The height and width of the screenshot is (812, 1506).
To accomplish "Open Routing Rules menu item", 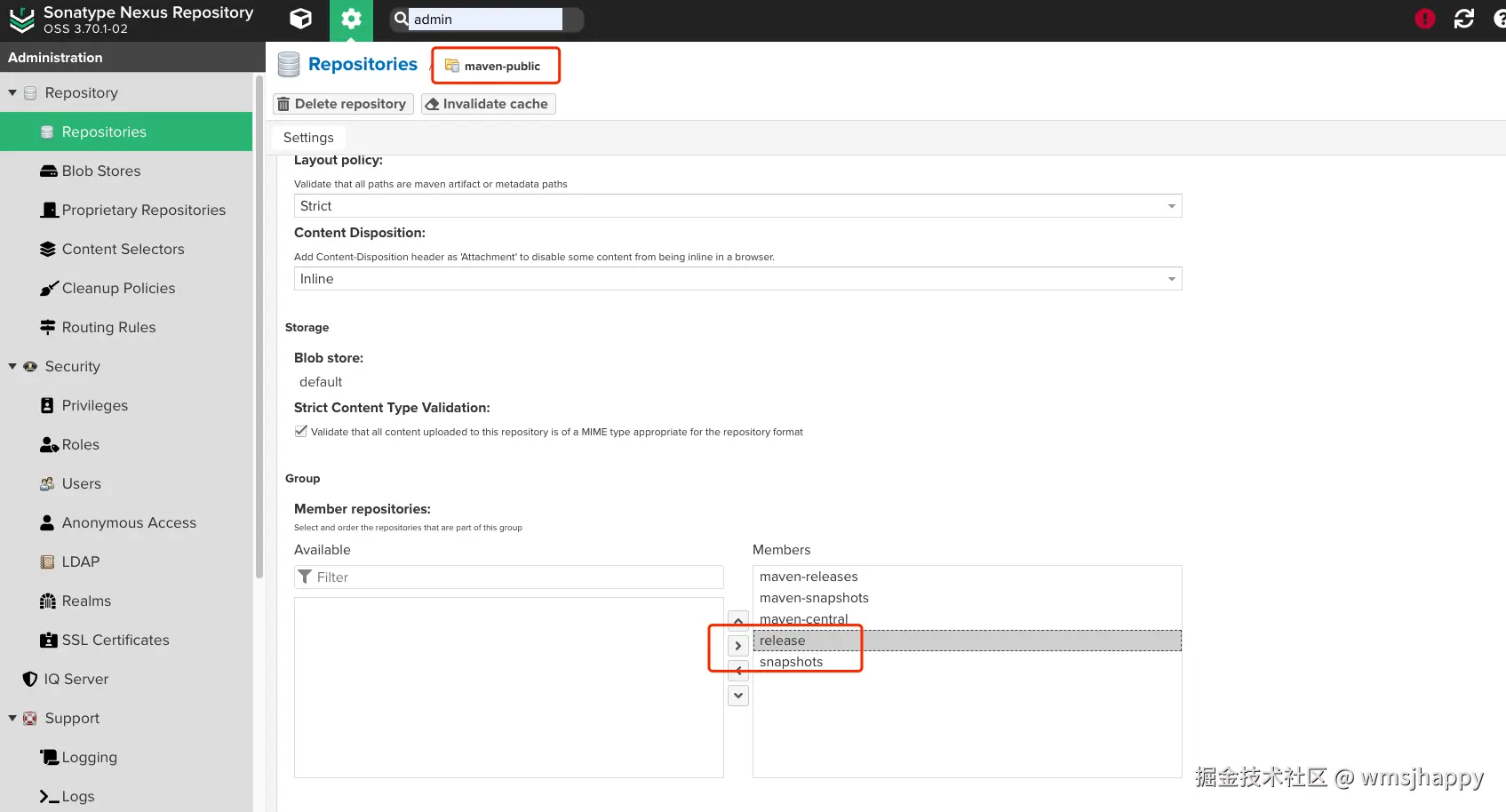I will click(126, 327).
